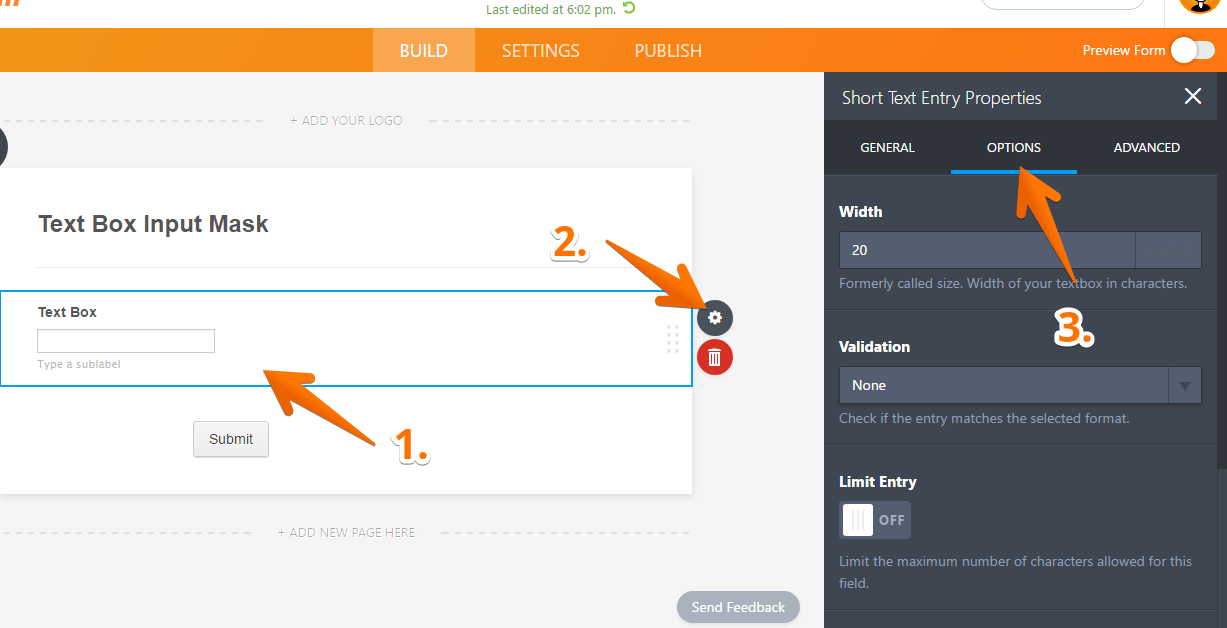Delete the Text Box field using trash icon
1227x628 pixels.
pyautogui.click(x=714, y=357)
